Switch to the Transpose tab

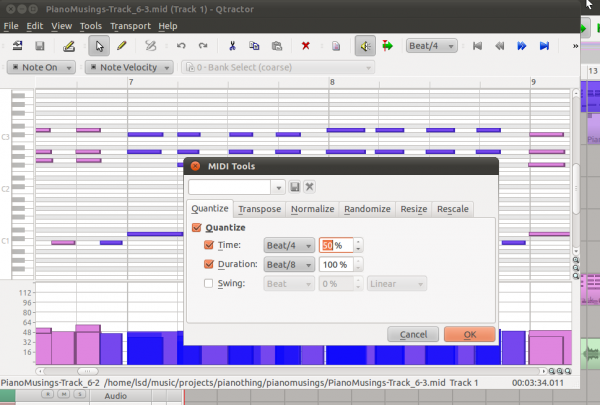click(259, 209)
